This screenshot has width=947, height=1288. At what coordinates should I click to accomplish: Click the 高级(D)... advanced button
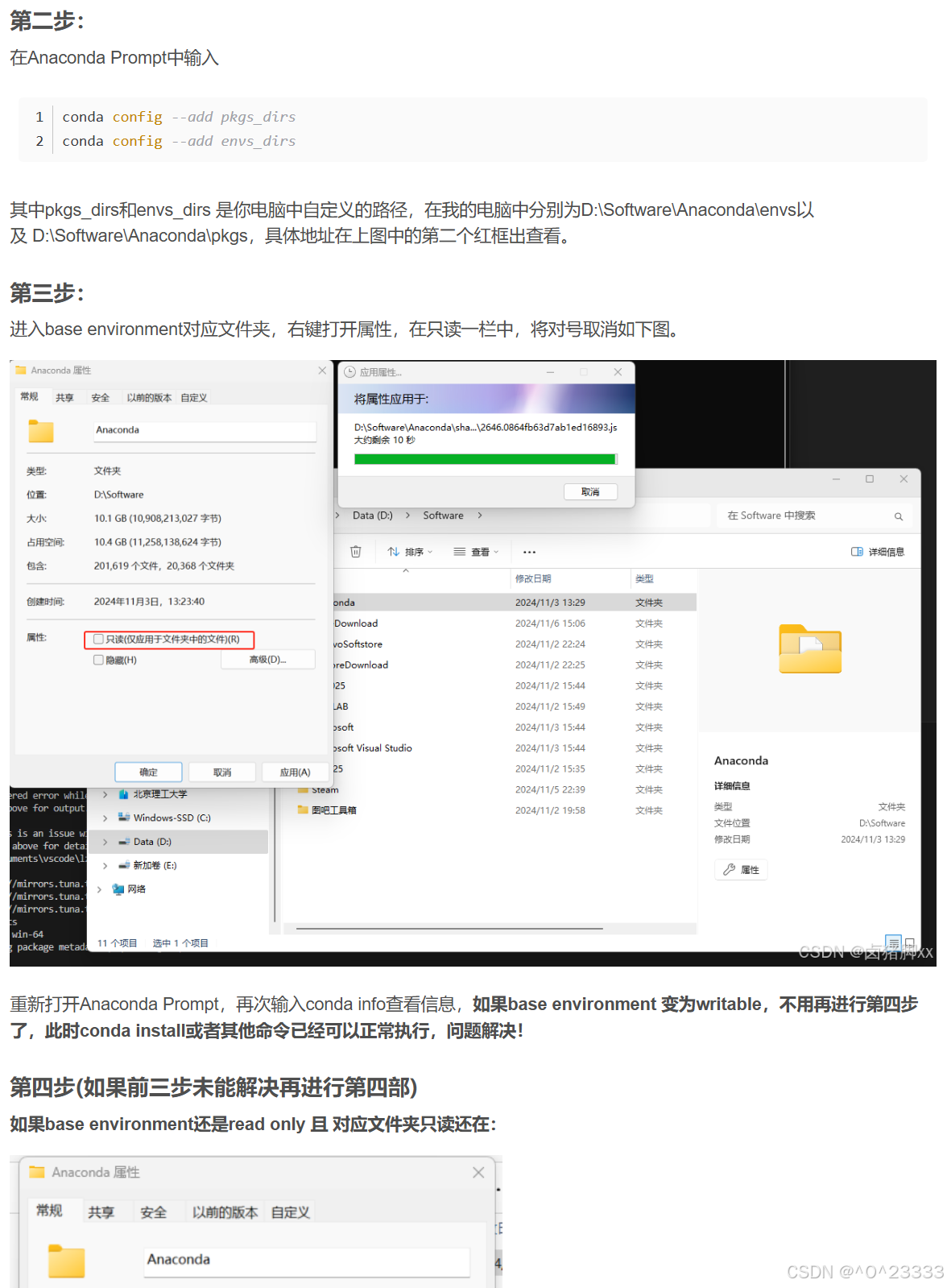pos(267,660)
